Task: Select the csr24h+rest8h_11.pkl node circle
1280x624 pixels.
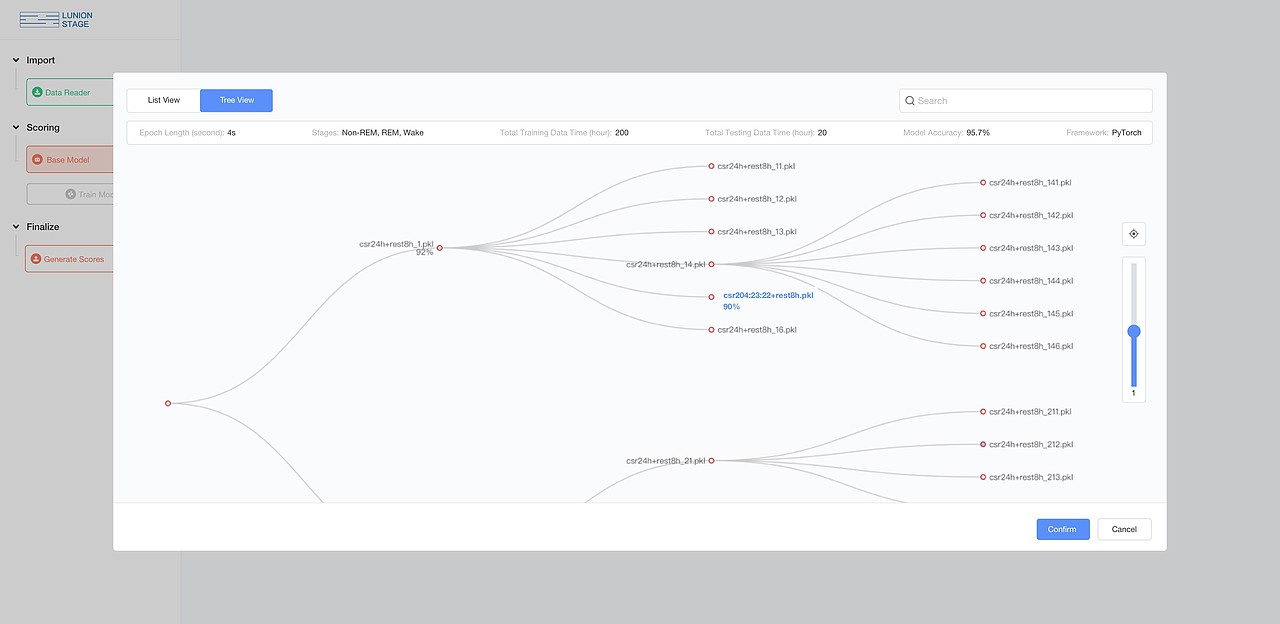Action: [711, 166]
